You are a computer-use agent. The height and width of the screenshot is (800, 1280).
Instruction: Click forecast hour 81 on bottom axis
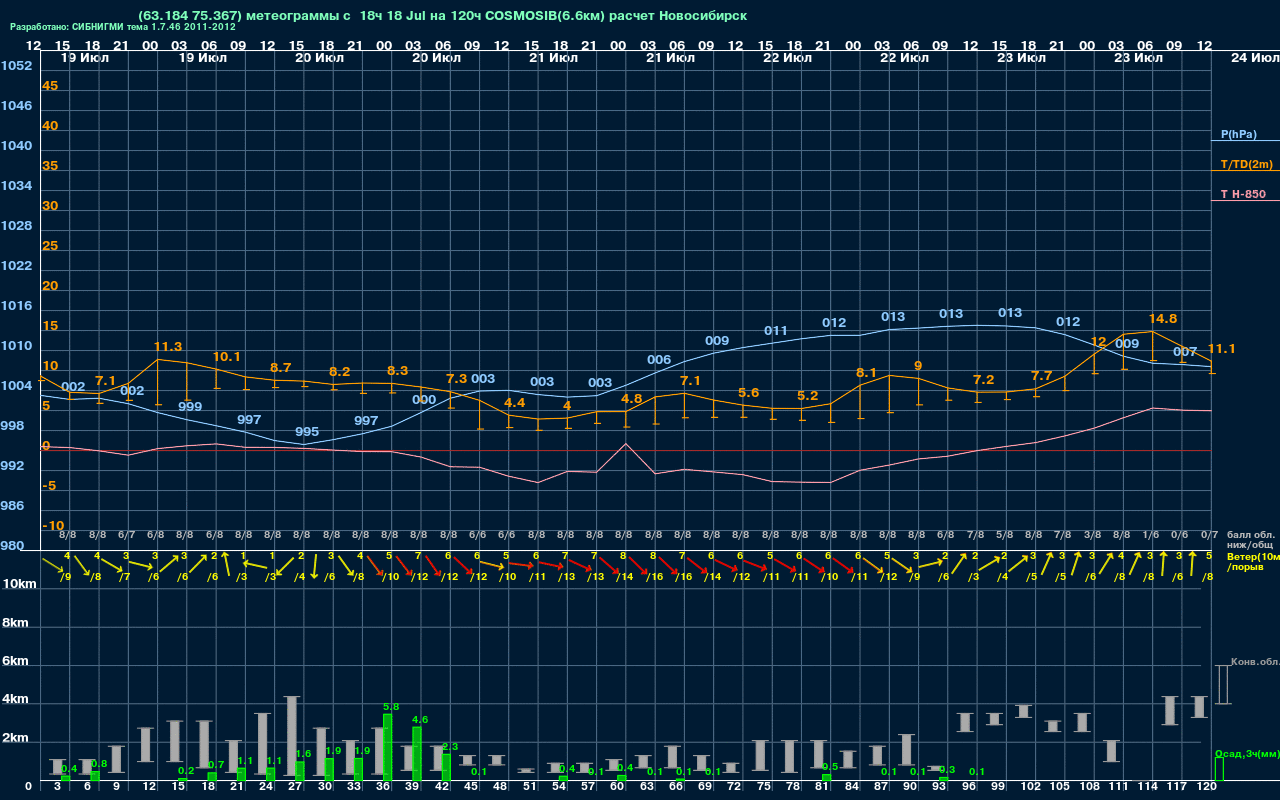click(x=822, y=788)
